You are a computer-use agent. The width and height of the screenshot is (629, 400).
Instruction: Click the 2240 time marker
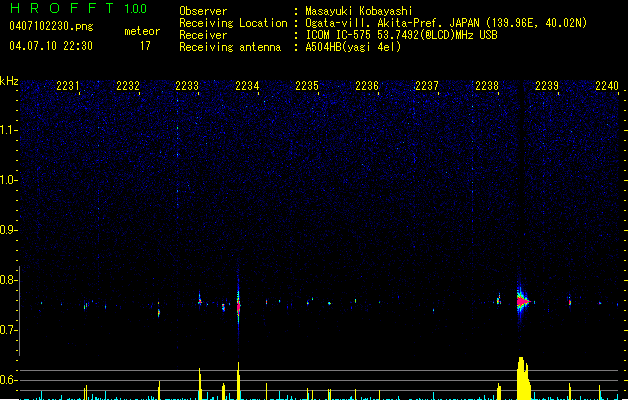[607, 86]
